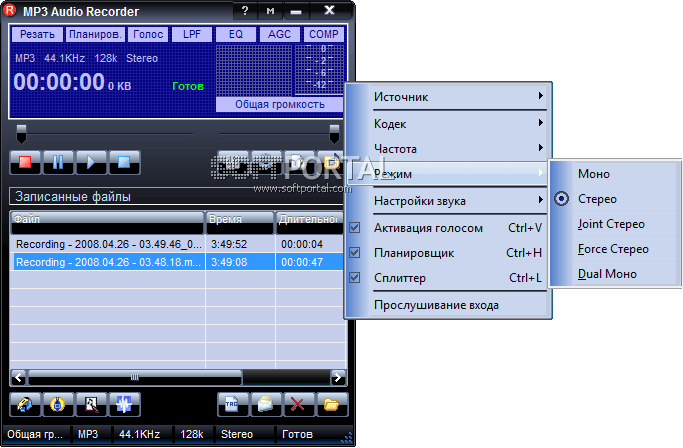Screen dimensions: 683x448
Task: Click the 3:49:52 time cell
Action: (x=229, y=244)
